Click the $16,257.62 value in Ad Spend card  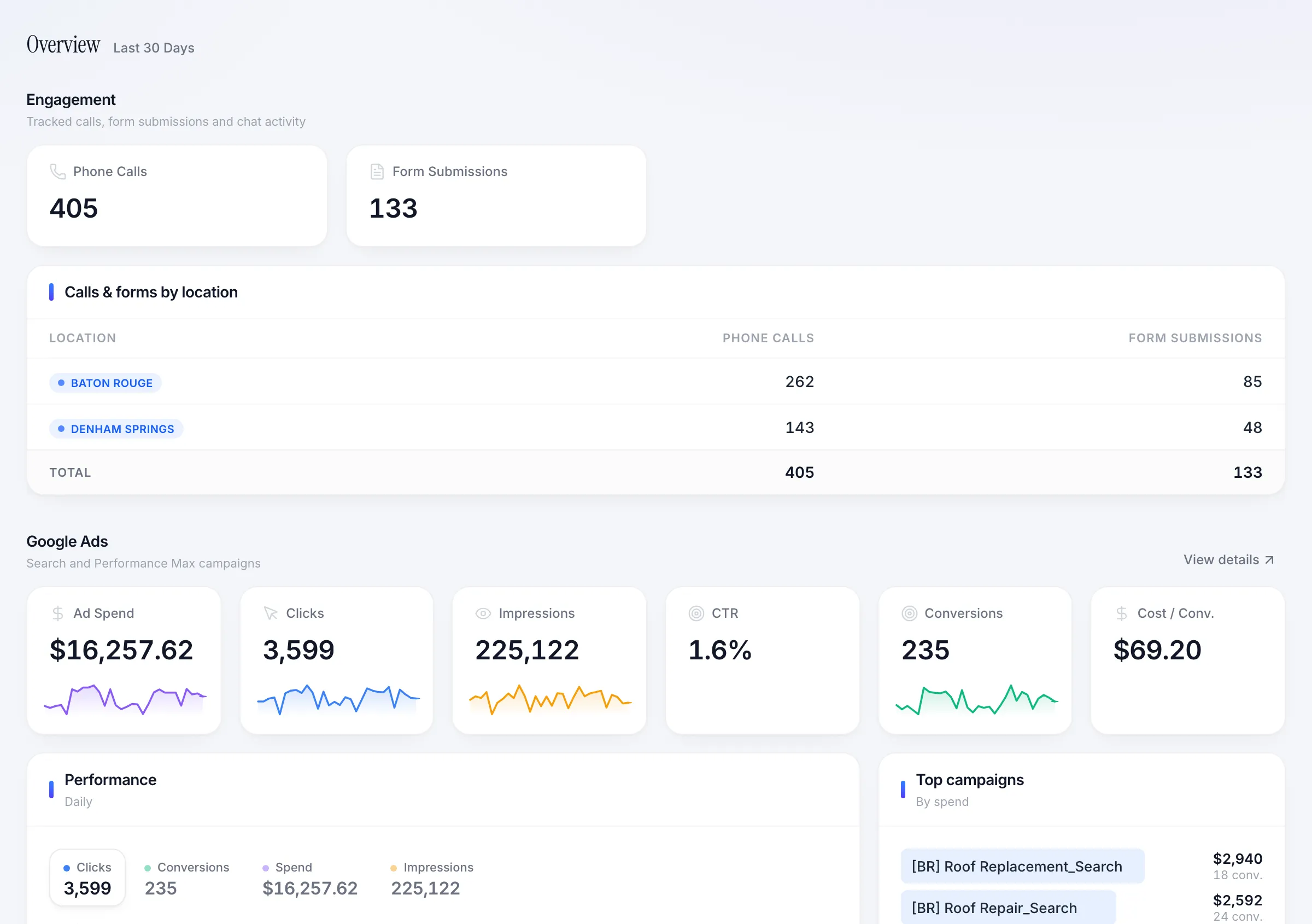point(121,650)
